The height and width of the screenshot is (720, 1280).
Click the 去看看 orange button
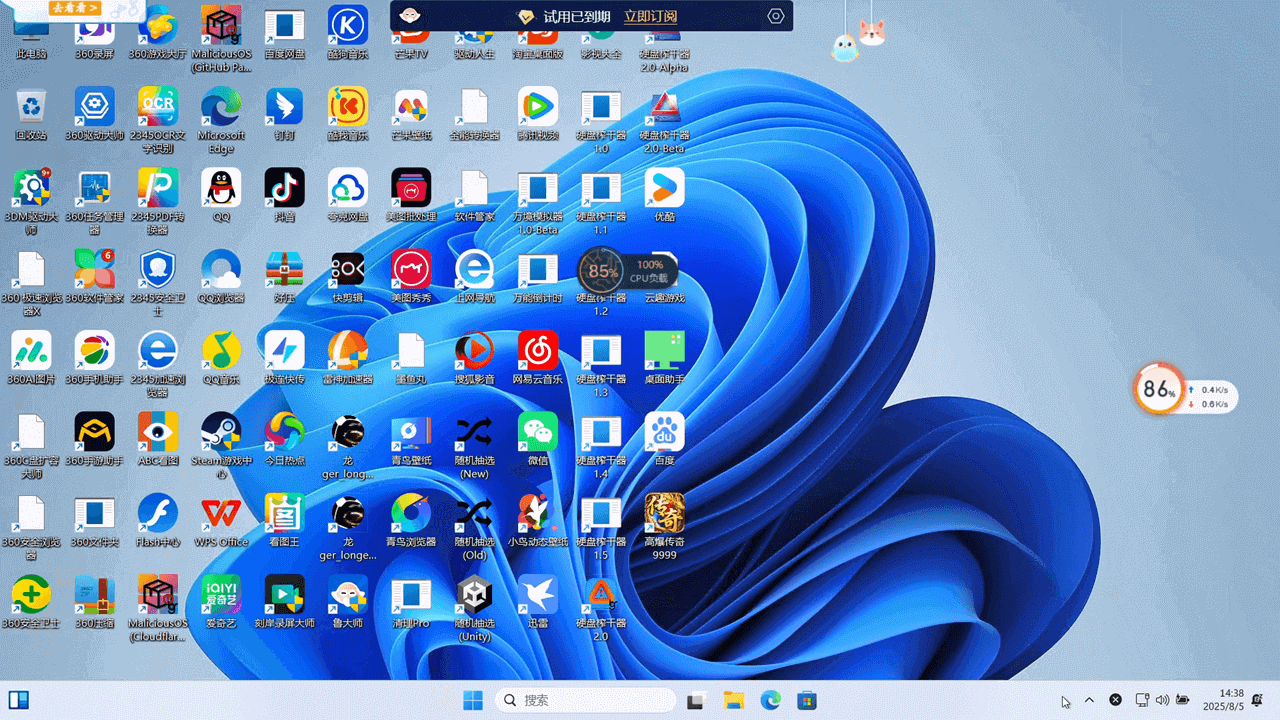point(76,8)
